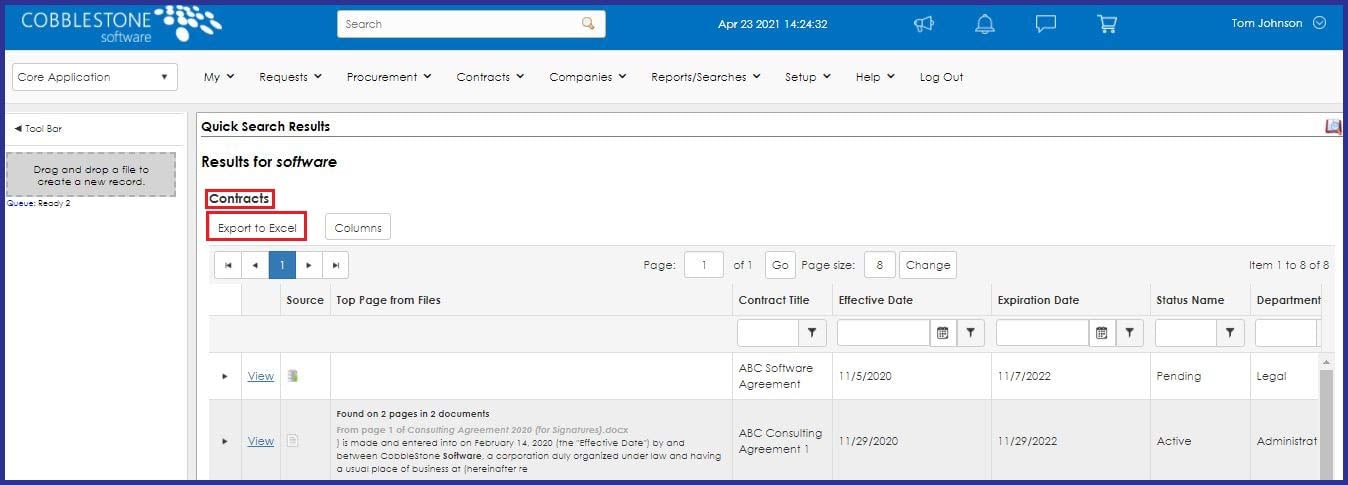The width and height of the screenshot is (1348, 485).
Task: Go to previous page of results
Action: coord(255,265)
